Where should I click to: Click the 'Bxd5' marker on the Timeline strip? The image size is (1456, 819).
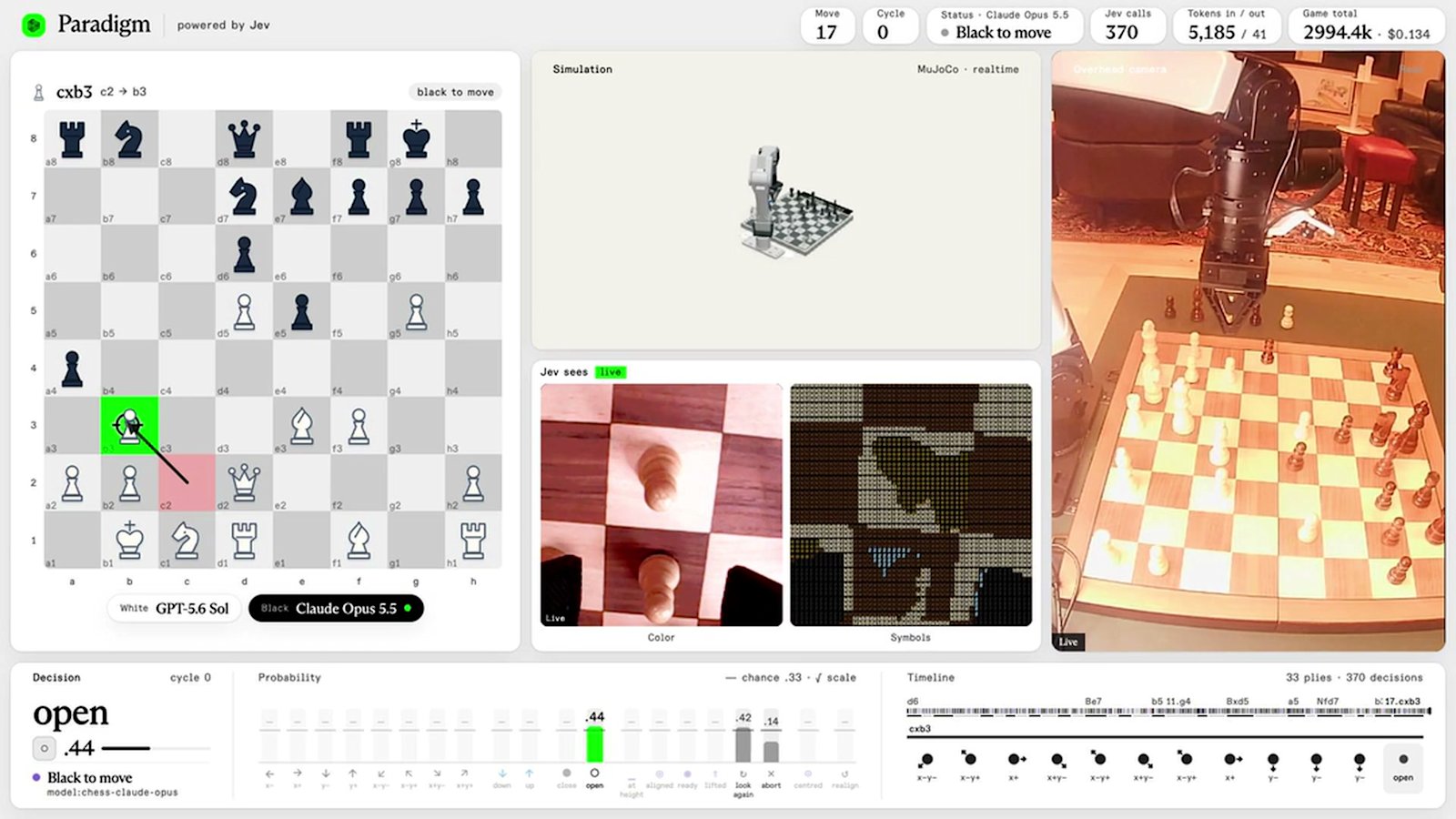pyautogui.click(x=1237, y=702)
